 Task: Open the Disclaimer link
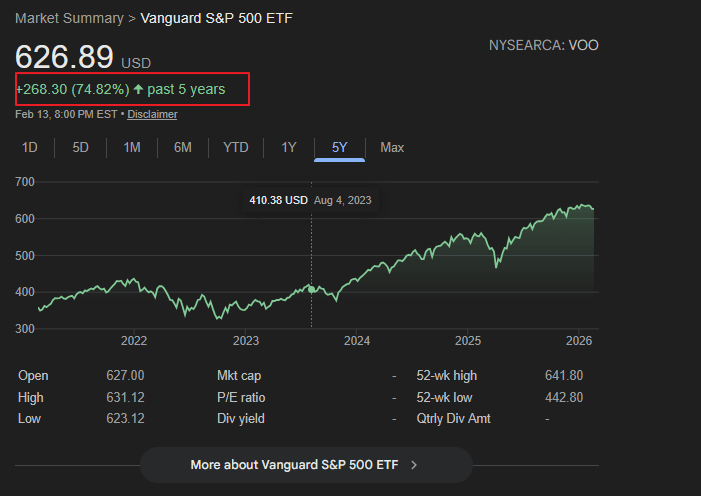tap(152, 114)
